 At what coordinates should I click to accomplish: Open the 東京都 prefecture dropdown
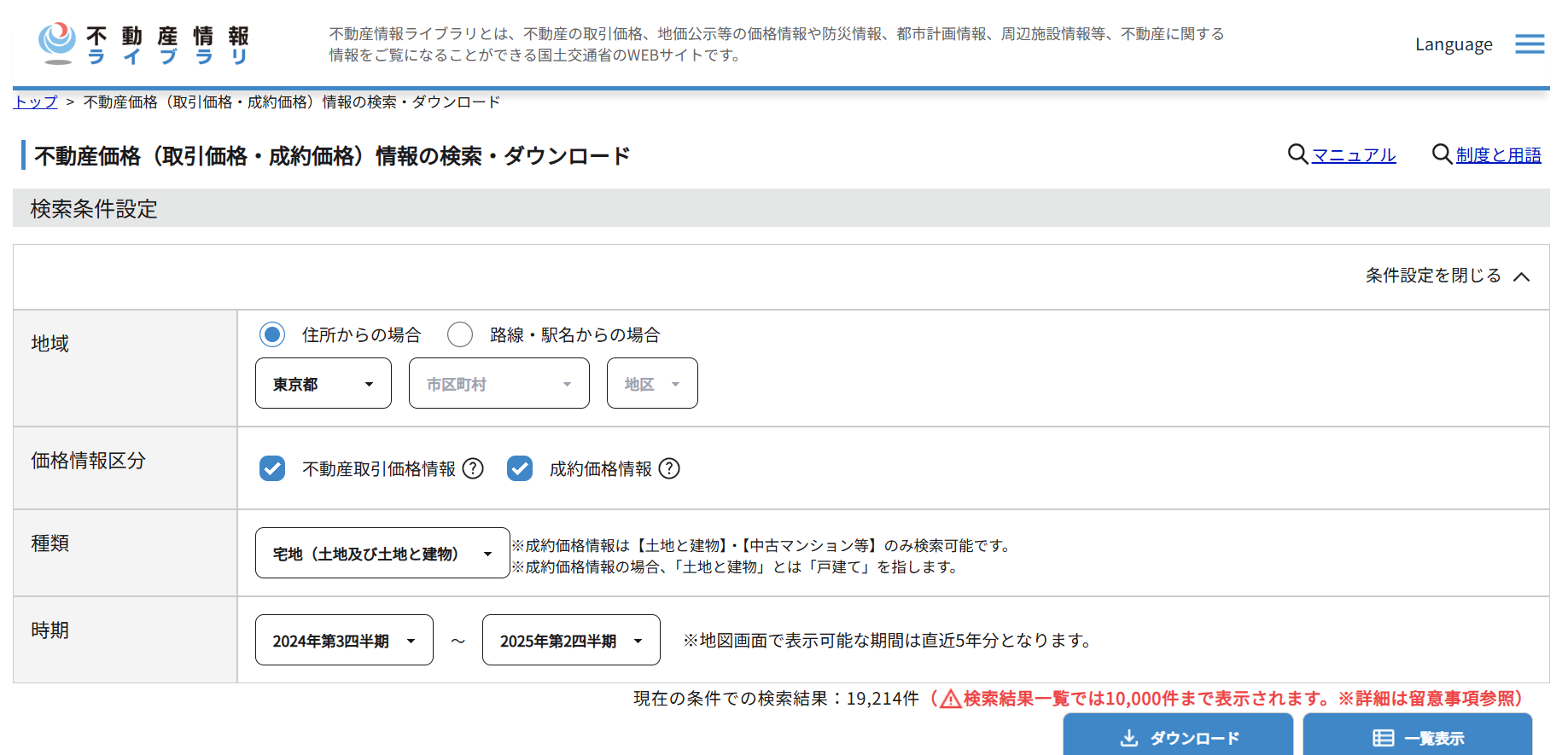(x=323, y=384)
